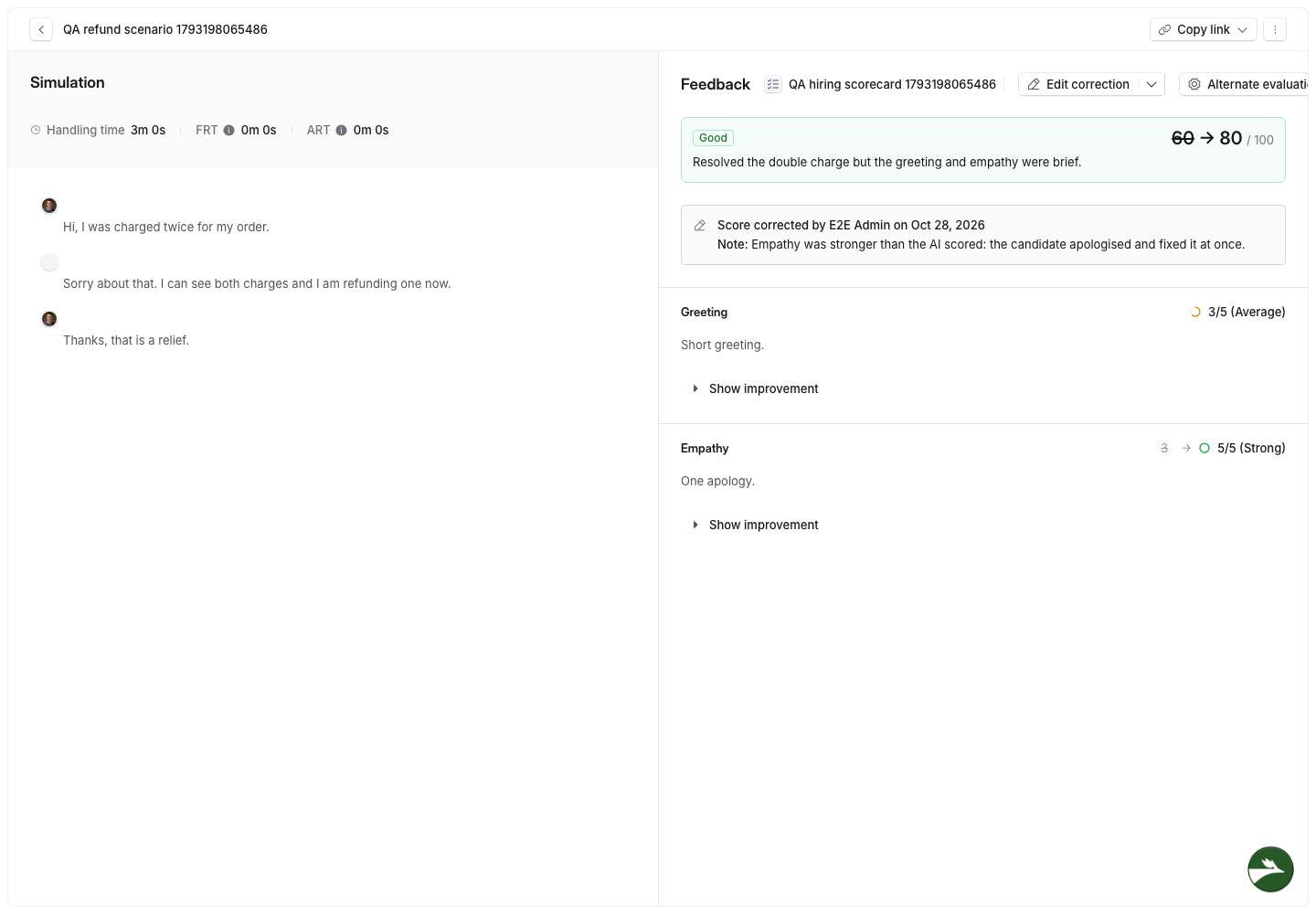Click the 'Greeting' criterion title
1316x914 pixels.
(704, 312)
